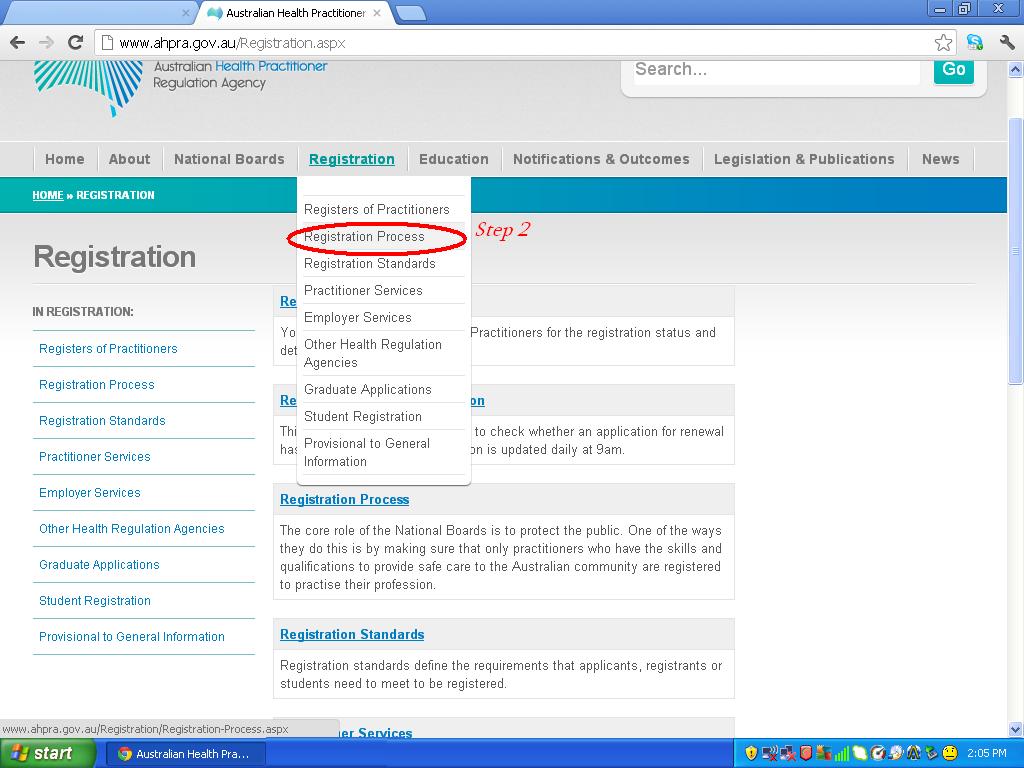
Task: Open the Education navigation dropdown
Action: pyautogui.click(x=454, y=158)
